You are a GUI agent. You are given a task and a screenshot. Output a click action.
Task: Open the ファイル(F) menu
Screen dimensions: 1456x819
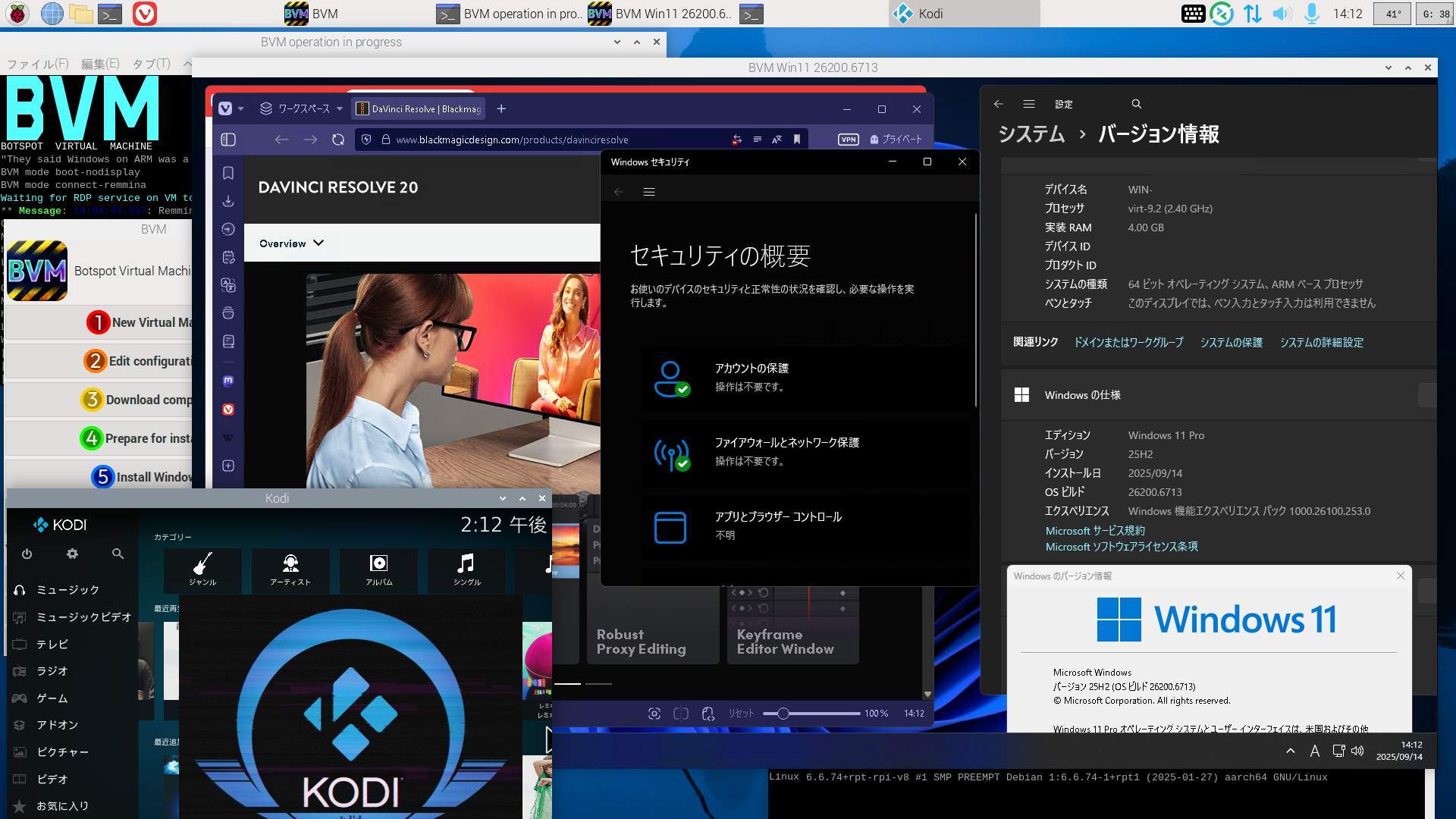click(38, 64)
